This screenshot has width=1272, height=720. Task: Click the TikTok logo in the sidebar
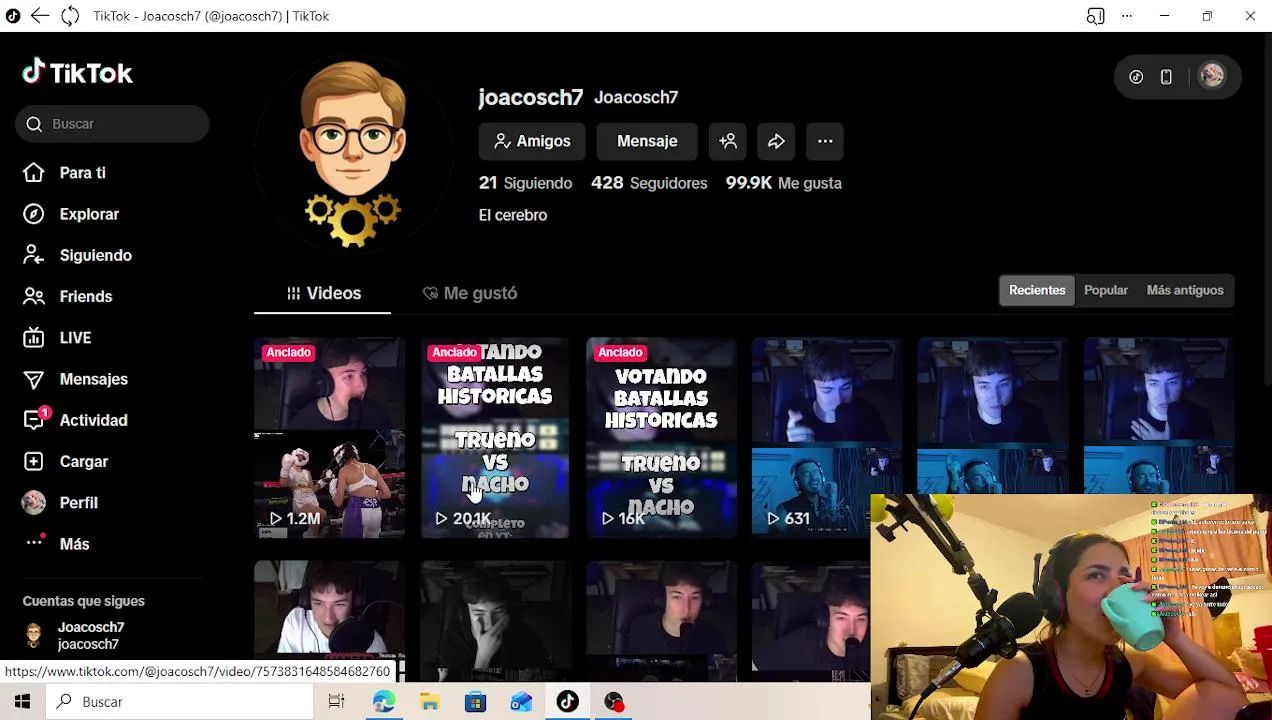pyautogui.click(x=77, y=73)
